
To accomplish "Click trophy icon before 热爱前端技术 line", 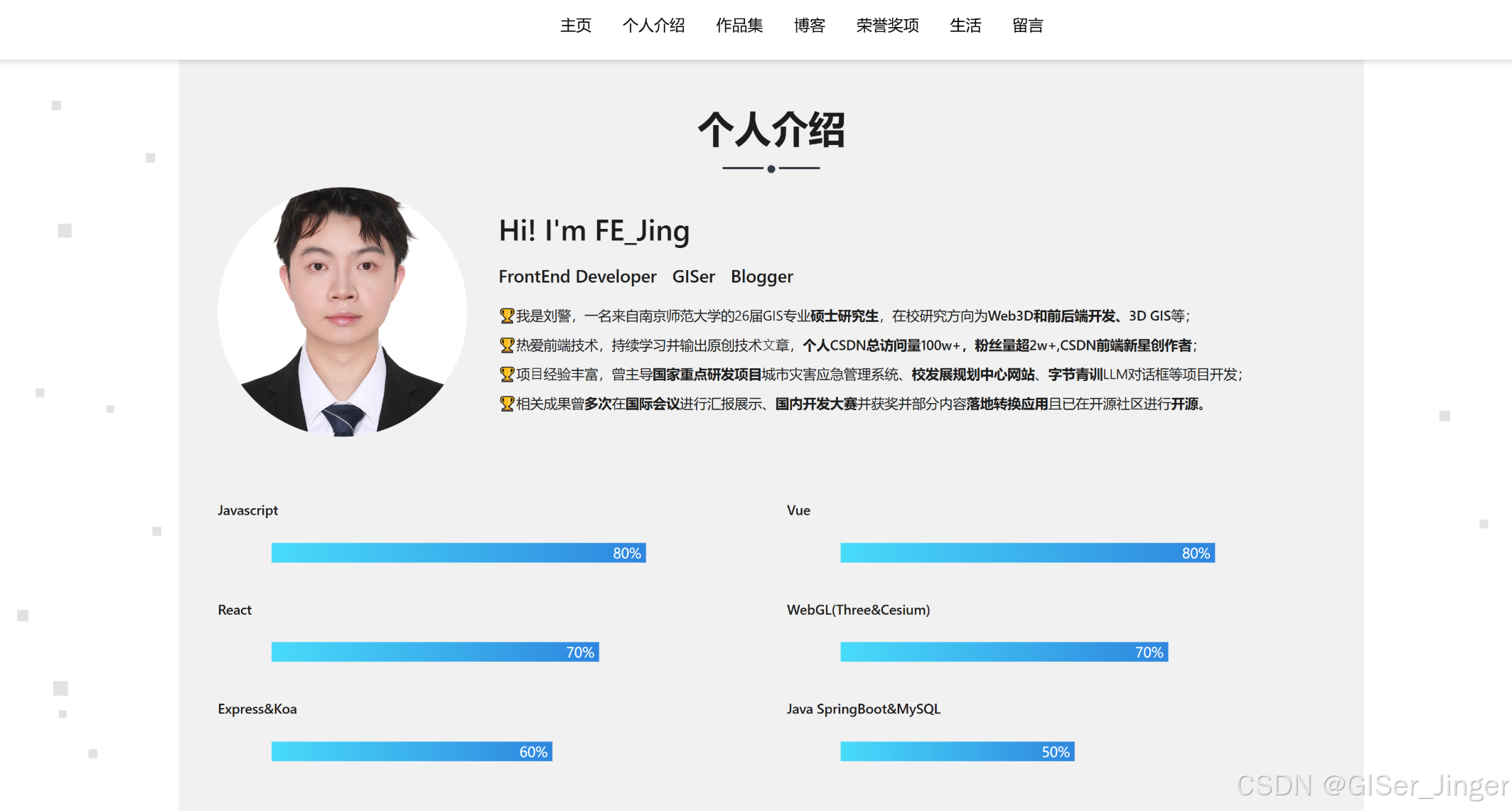I will point(506,345).
